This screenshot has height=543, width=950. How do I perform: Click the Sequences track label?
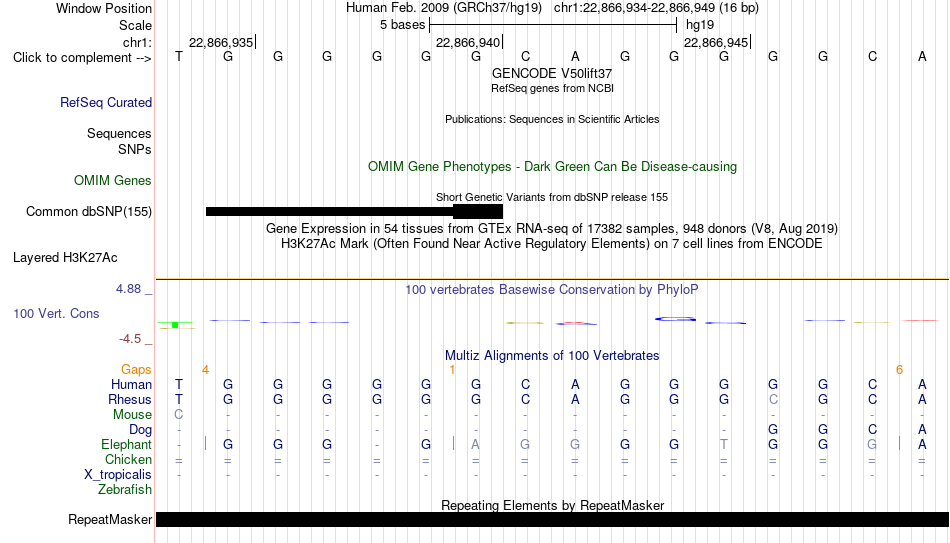coord(119,133)
